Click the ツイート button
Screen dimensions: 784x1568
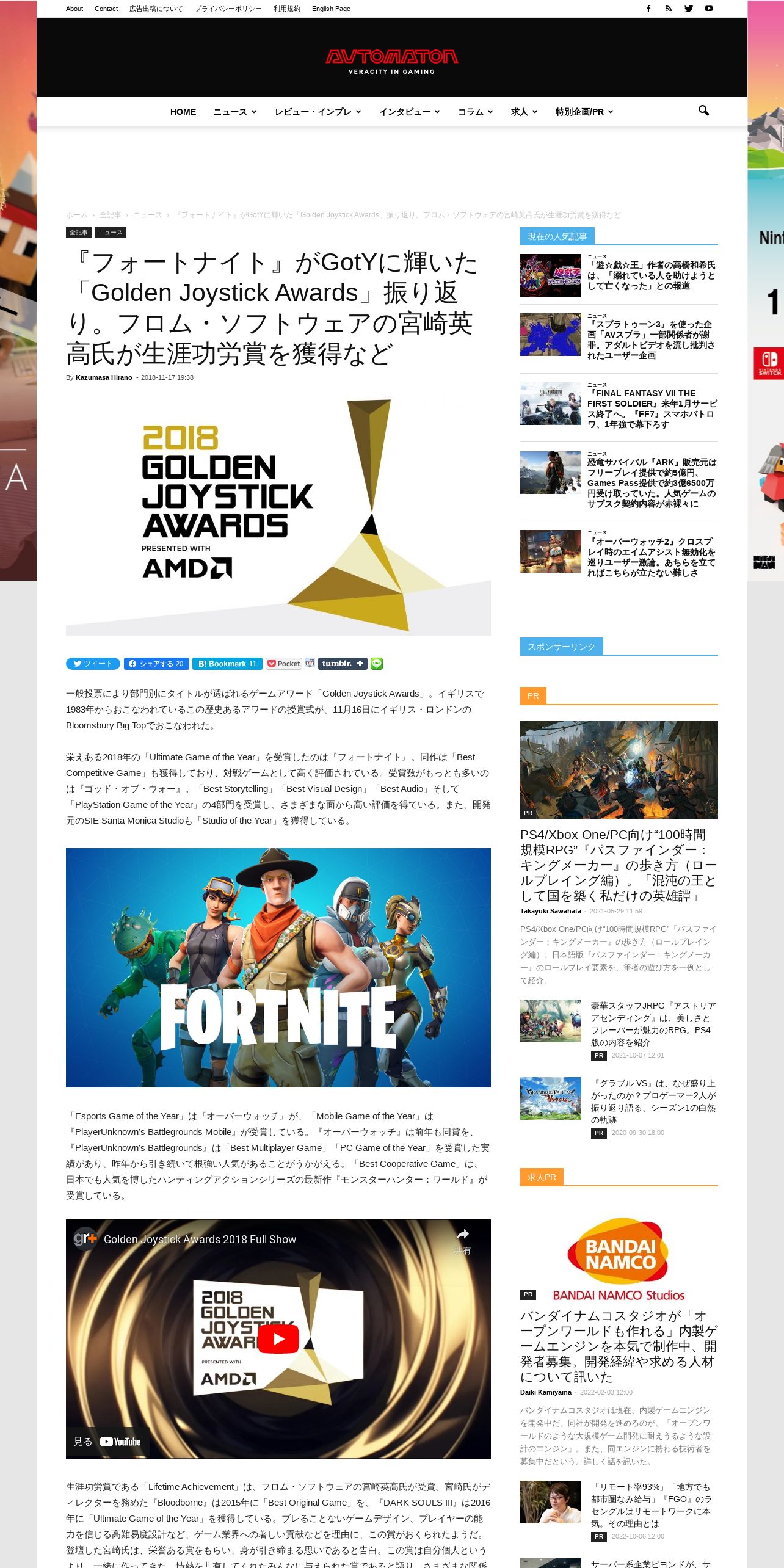93,664
